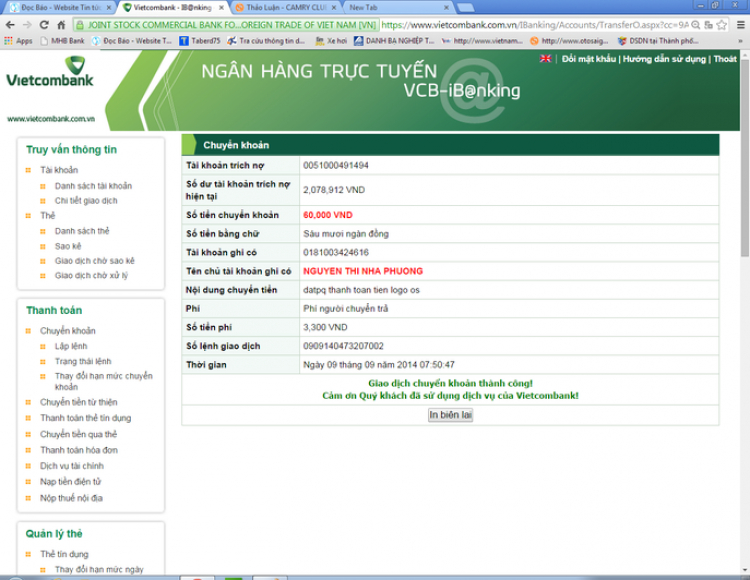Reload the page with the refresh icon
The width and height of the screenshot is (750, 580).
44,25
